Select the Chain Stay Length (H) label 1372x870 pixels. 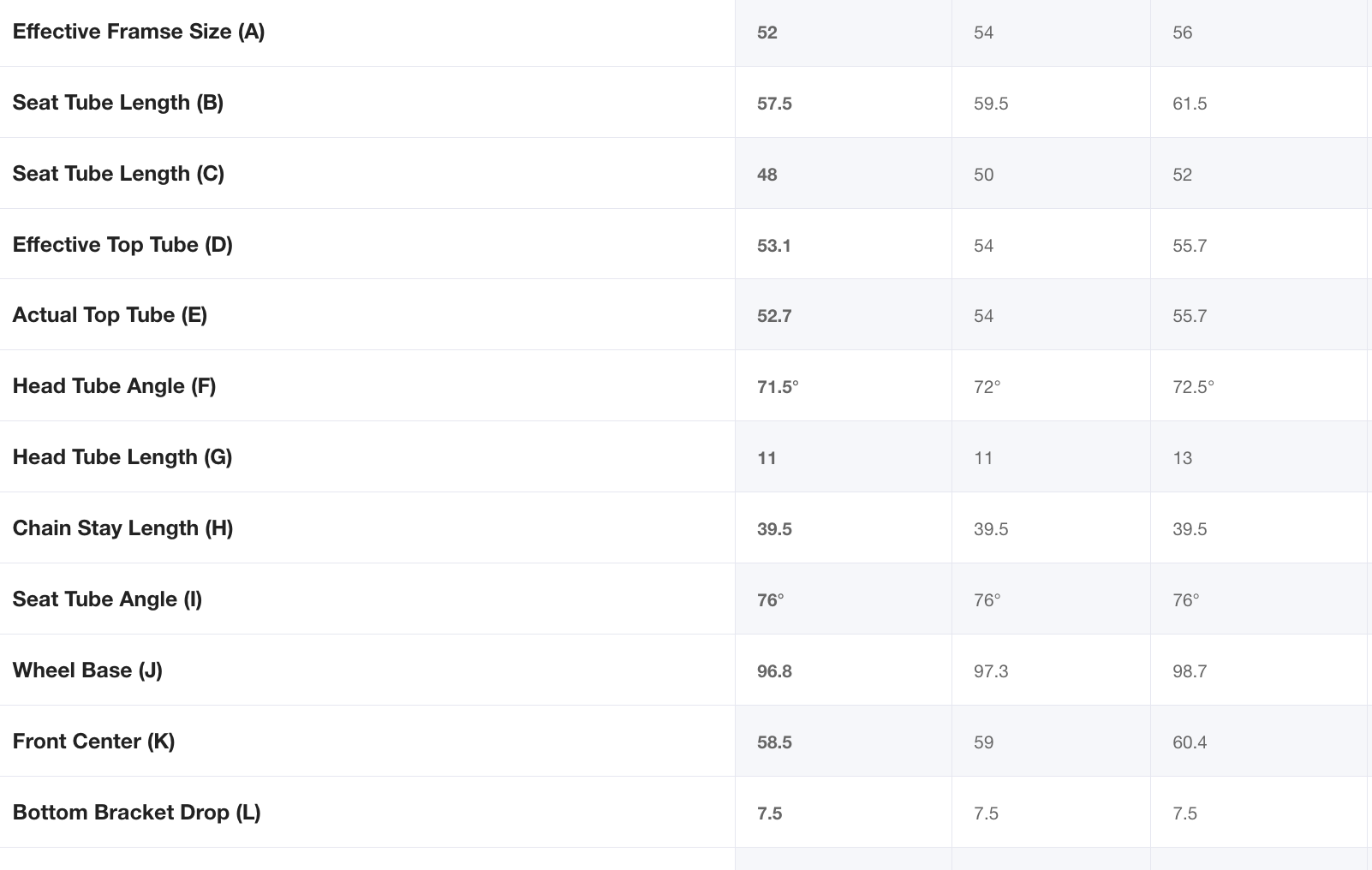tap(122, 528)
